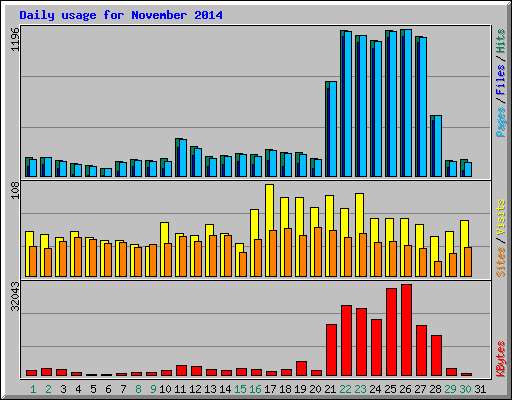Screen dimensions: 512x400
Task: Click day label '18' on the x-axis
Action: click(x=285, y=389)
